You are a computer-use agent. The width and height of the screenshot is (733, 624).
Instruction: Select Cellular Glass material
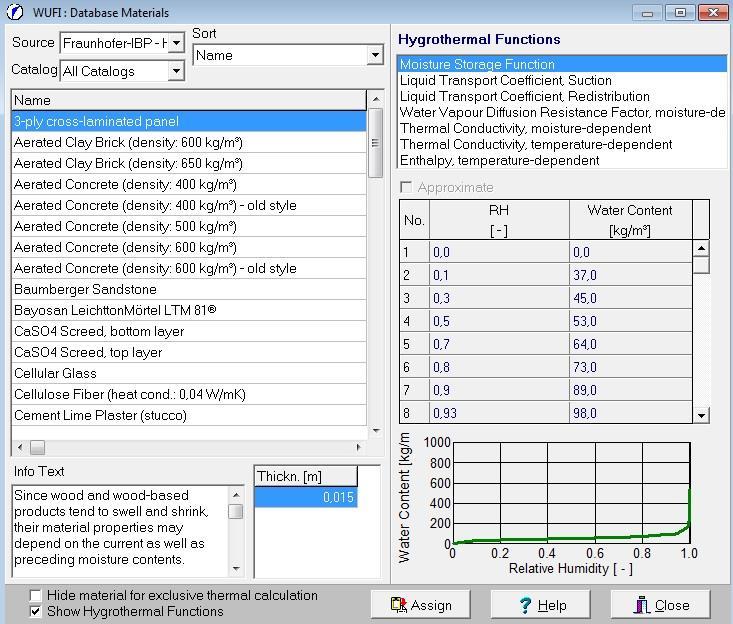(189, 373)
